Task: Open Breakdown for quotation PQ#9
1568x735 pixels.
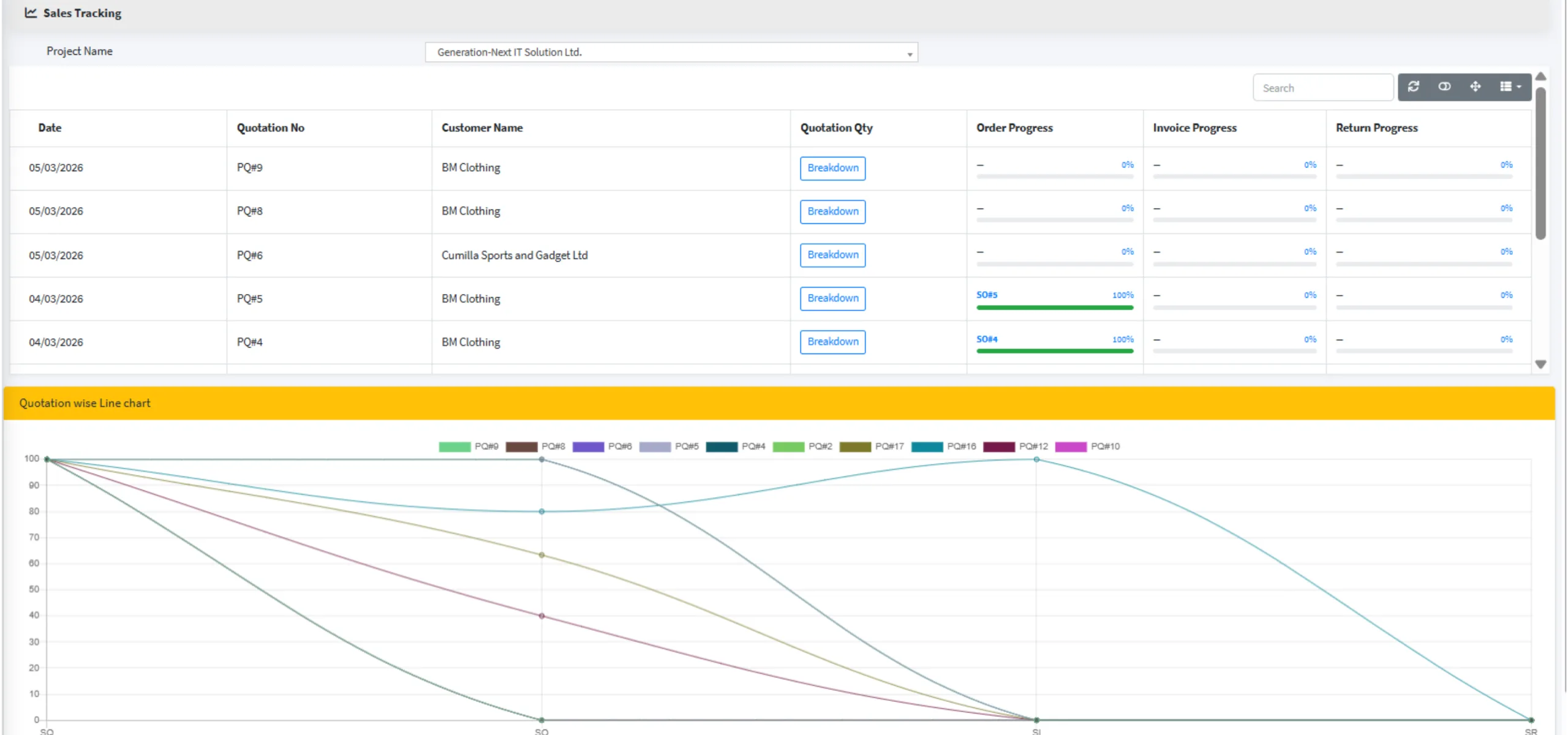Action: coord(832,168)
